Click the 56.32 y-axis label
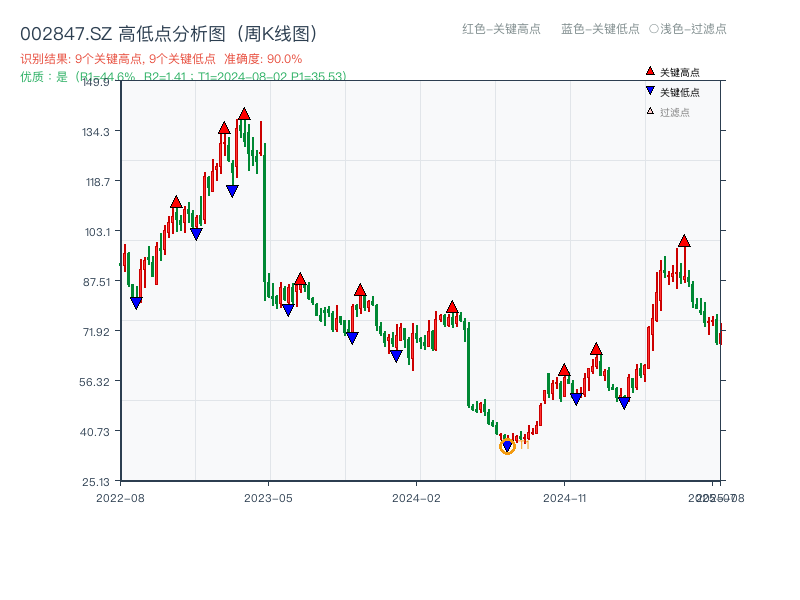 click(x=94, y=382)
